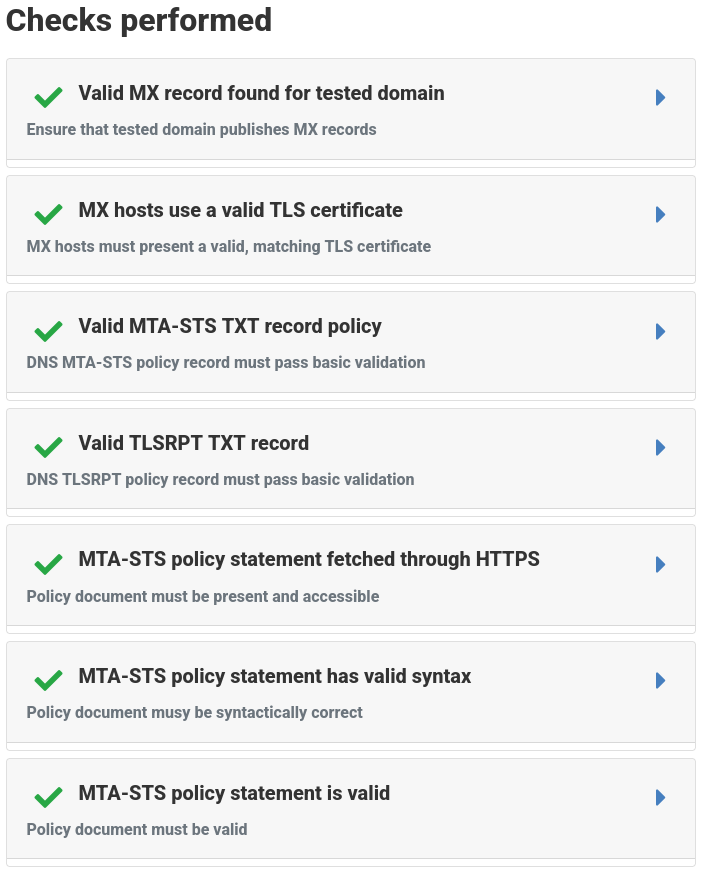Select 'Valid MTA-STS TXT record policy' heading
The height and width of the screenshot is (872, 701).
230,326
